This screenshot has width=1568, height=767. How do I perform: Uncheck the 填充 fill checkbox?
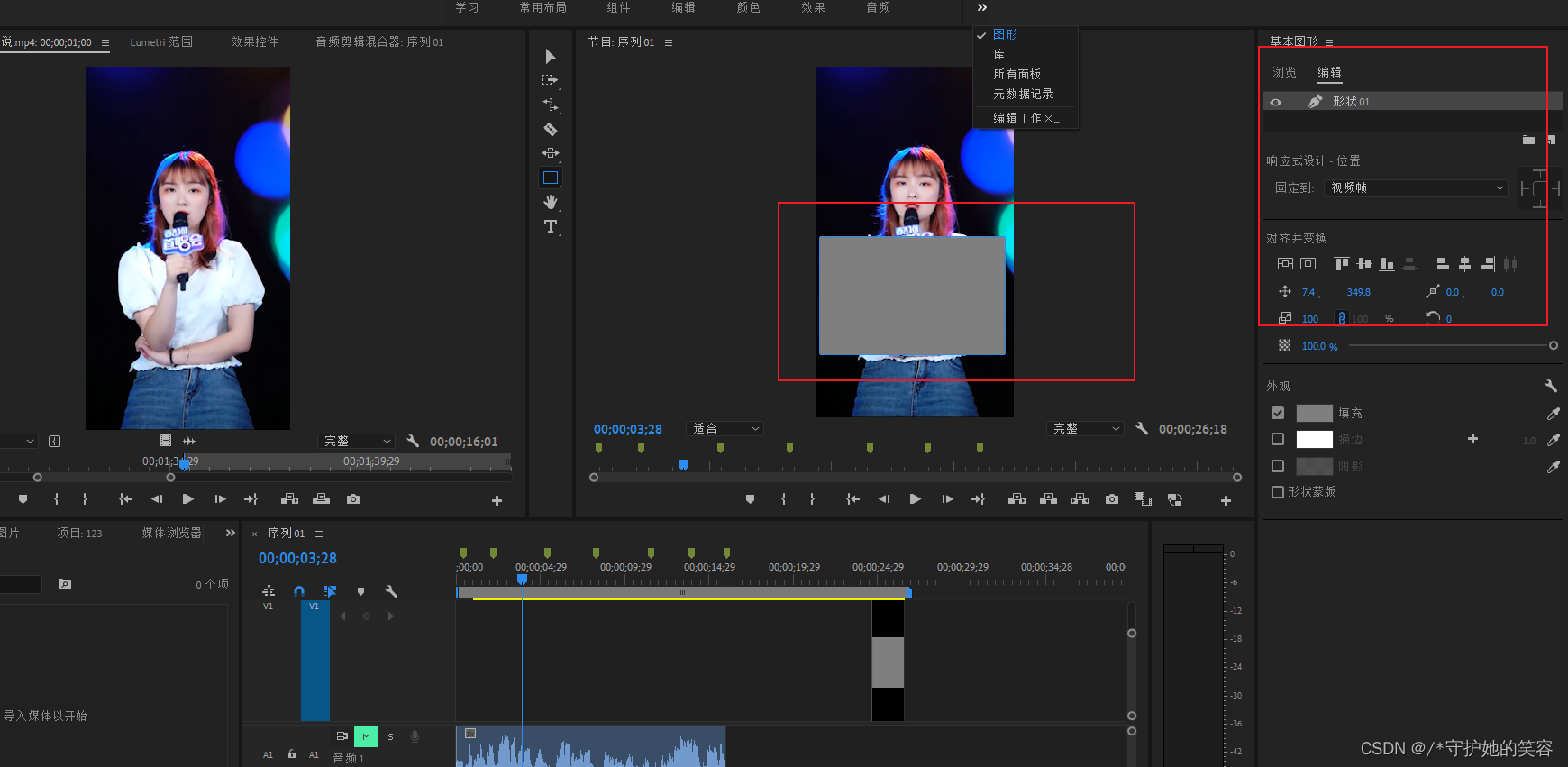1278,413
